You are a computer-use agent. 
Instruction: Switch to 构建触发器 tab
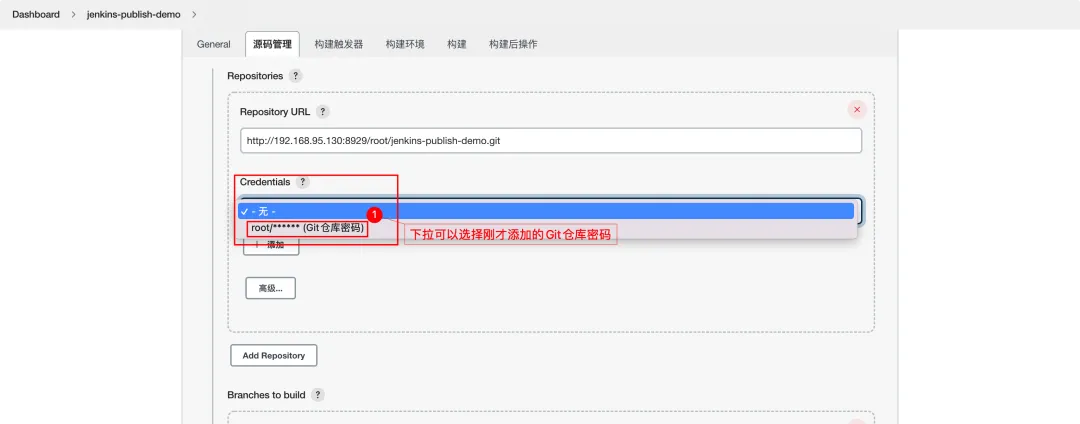338,44
